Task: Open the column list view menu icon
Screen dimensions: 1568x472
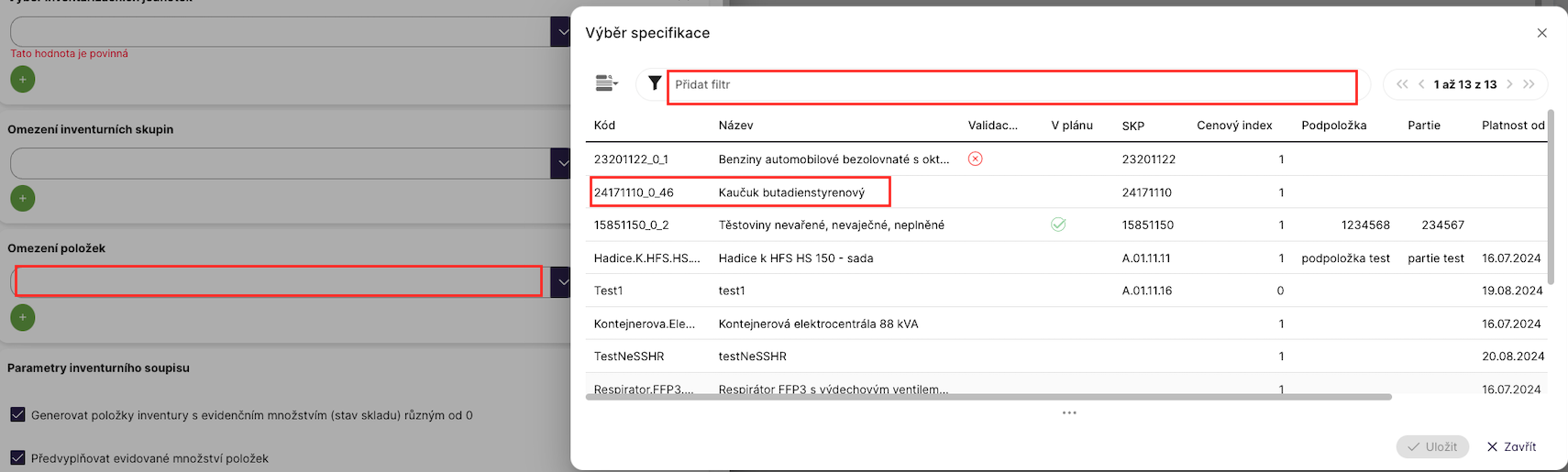Action: pyautogui.click(x=606, y=84)
